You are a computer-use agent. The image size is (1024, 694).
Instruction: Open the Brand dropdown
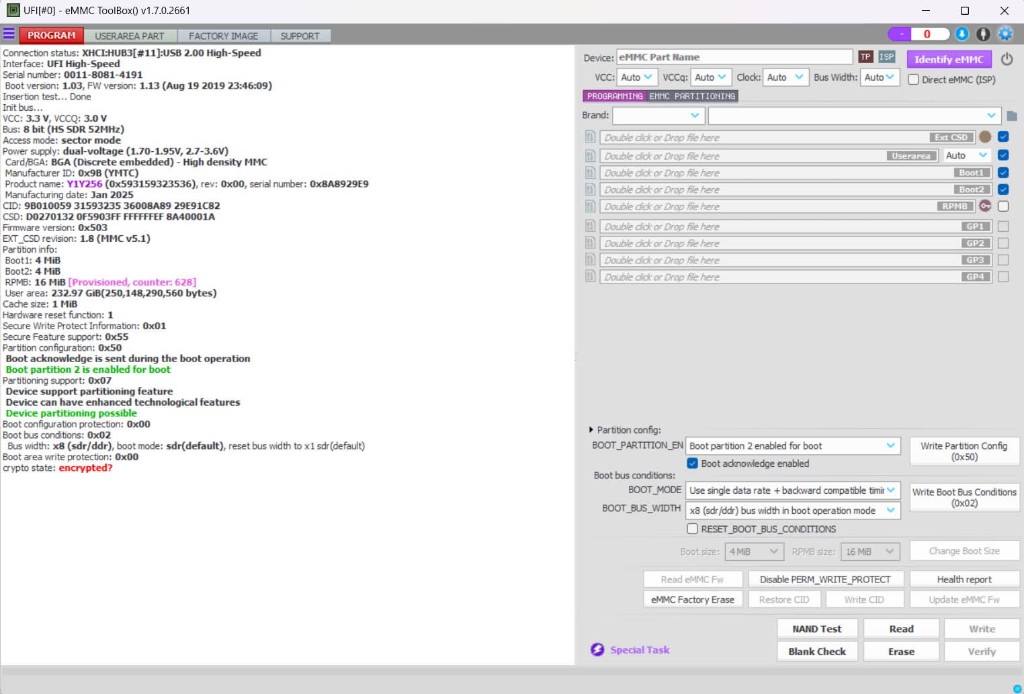pyautogui.click(x=658, y=116)
